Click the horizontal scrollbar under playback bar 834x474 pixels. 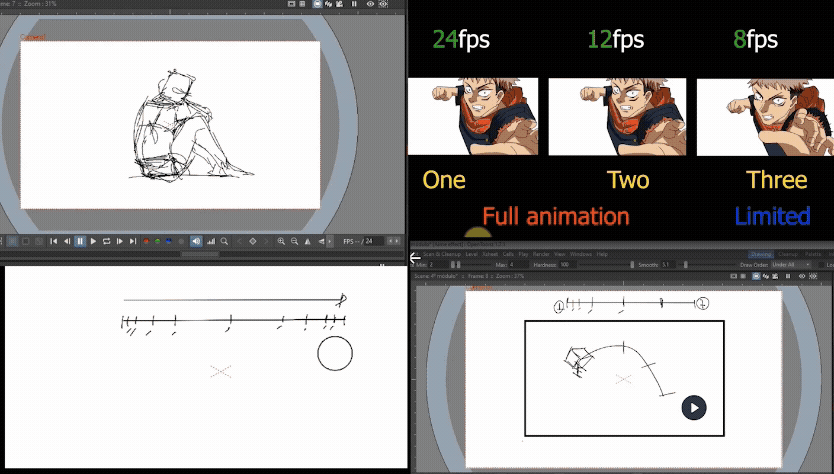[200, 254]
